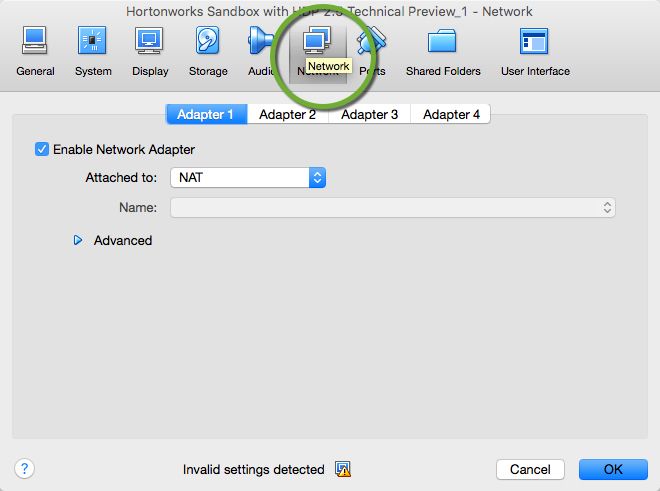Open the adapter Name dropdown
The image size is (660, 491).
pos(393,208)
